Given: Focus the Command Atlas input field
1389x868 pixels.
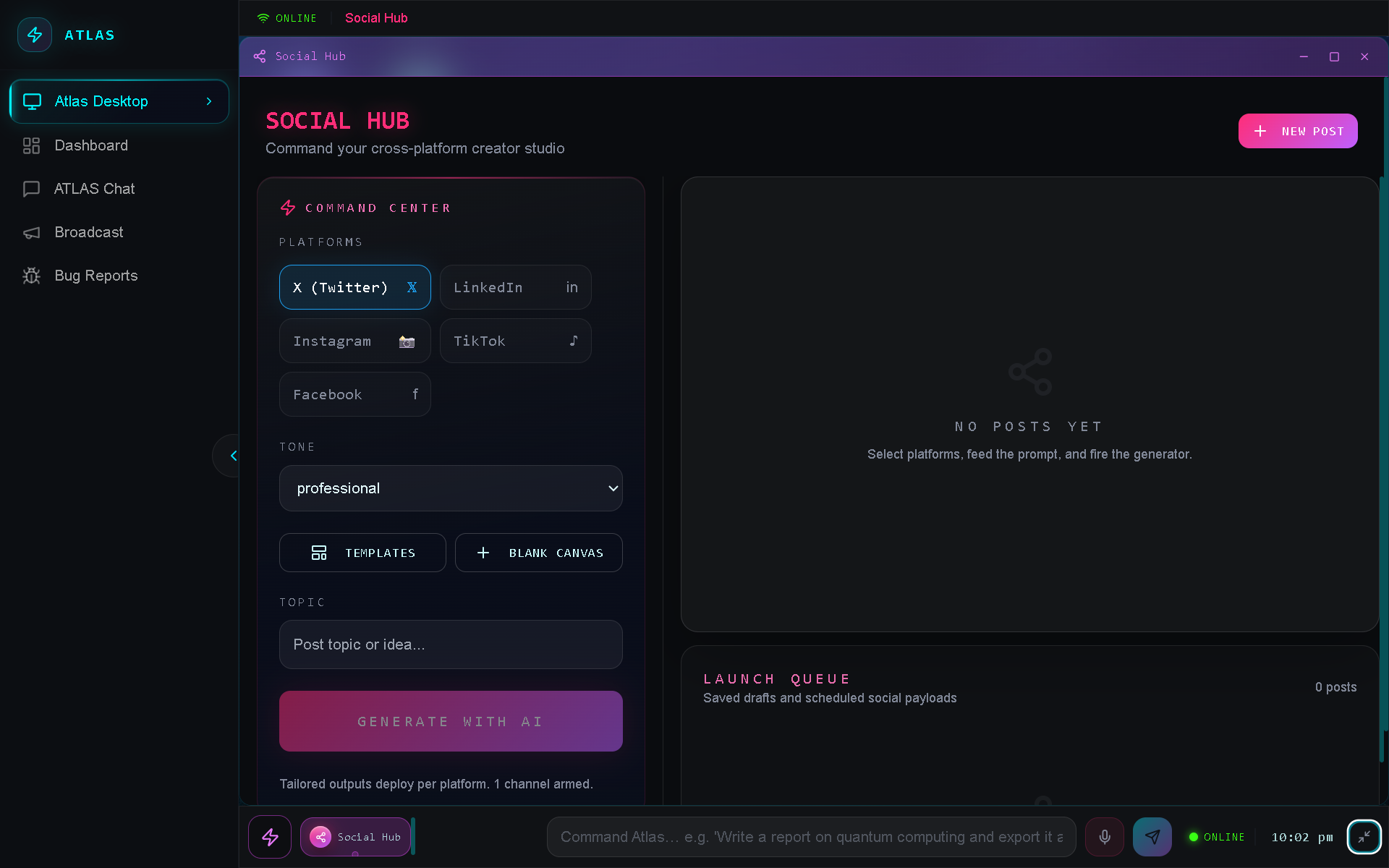Looking at the screenshot, I should [x=812, y=837].
